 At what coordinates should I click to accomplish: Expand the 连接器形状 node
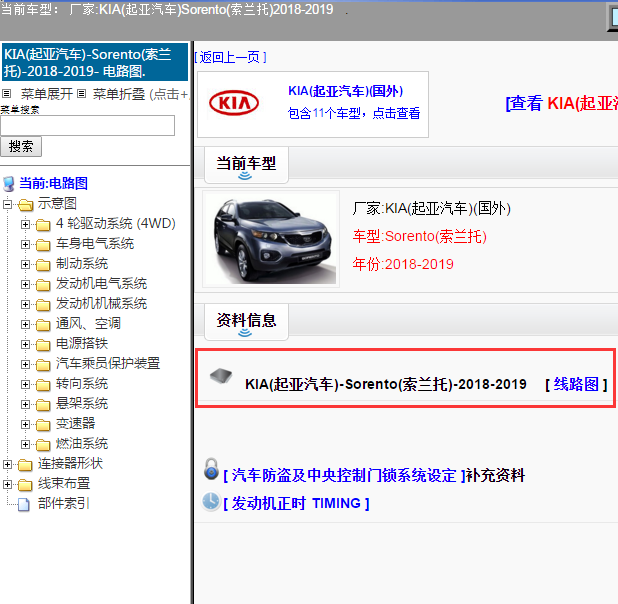point(7,464)
